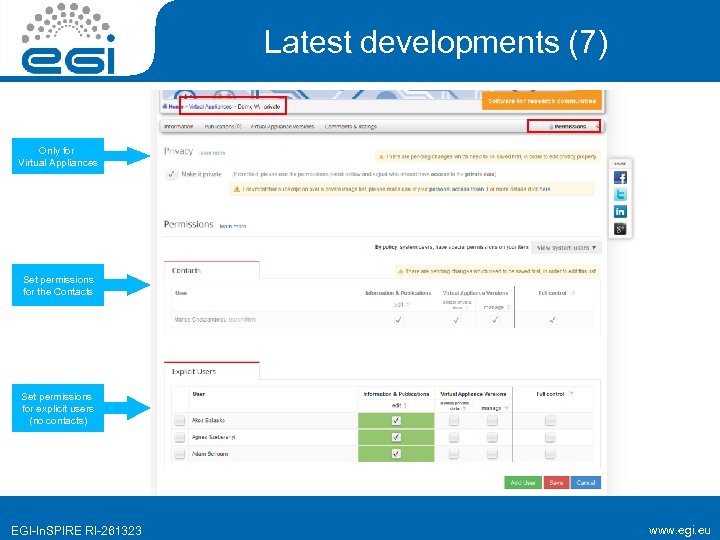The width and height of the screenshot is (720, 540).
Task: Open Privacy learn more link
Action: coord(212,153)
